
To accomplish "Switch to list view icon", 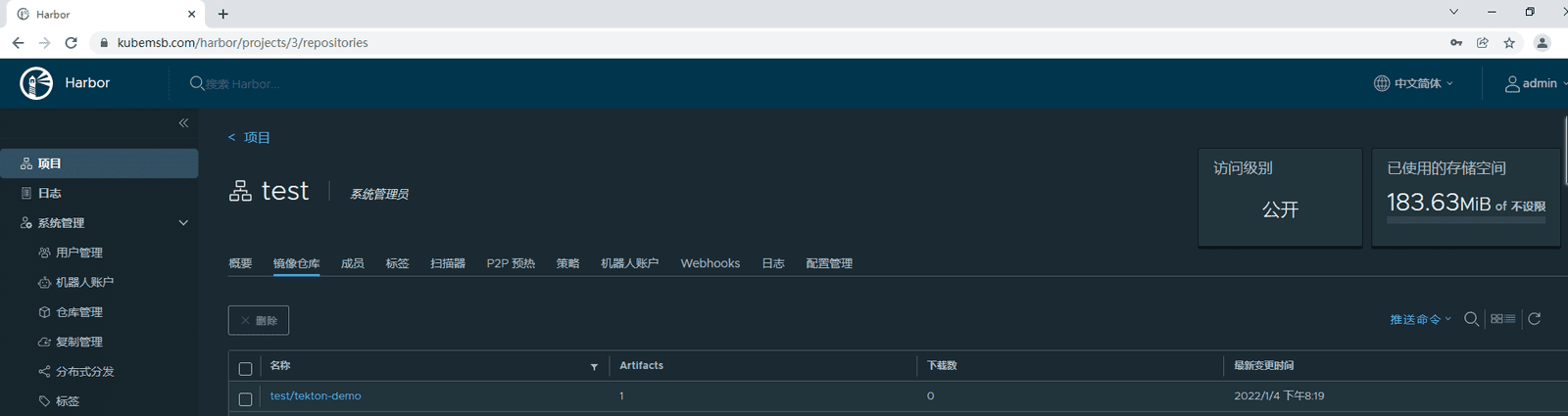I will click(x=1510, y=319).
